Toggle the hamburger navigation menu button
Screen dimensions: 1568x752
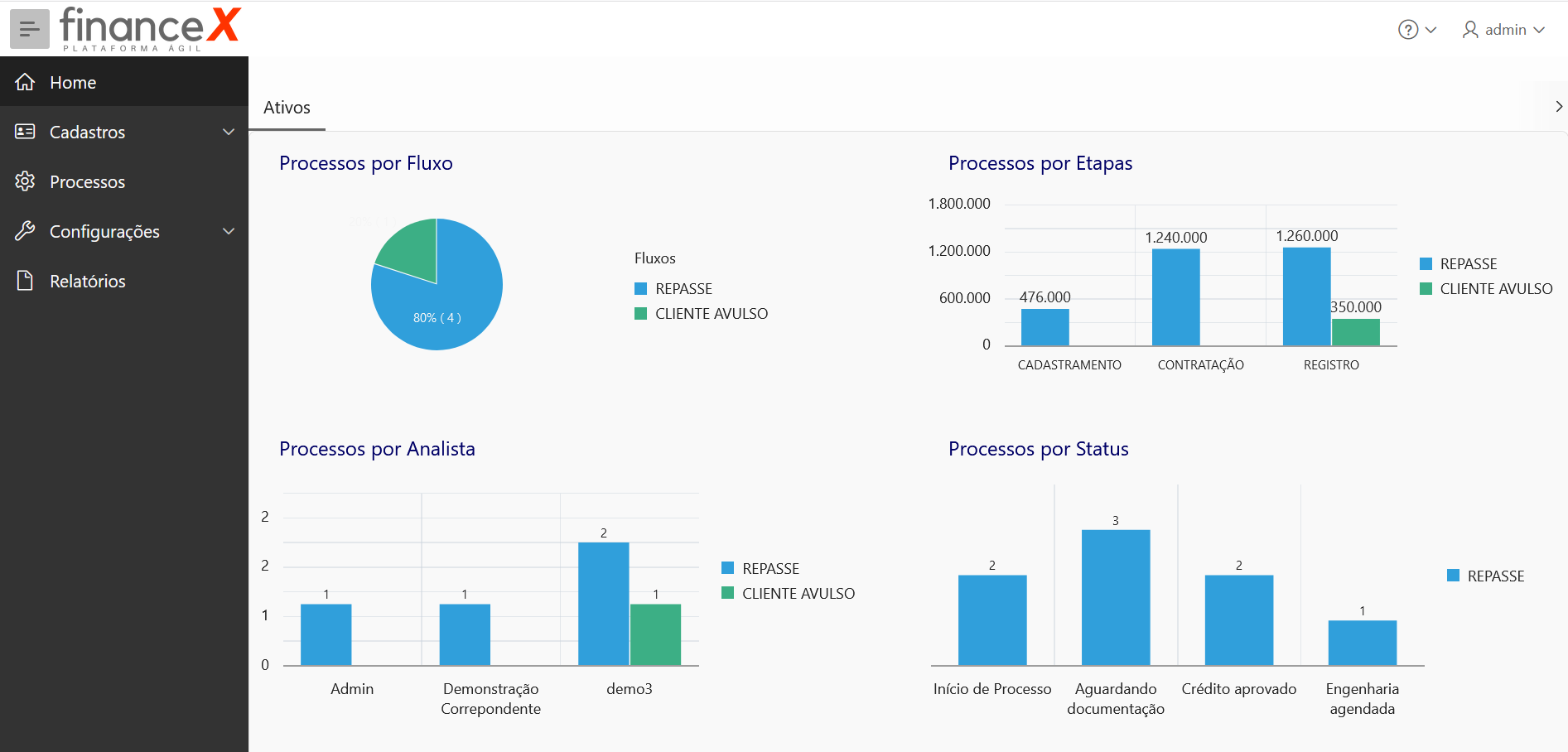pos(30,29)
